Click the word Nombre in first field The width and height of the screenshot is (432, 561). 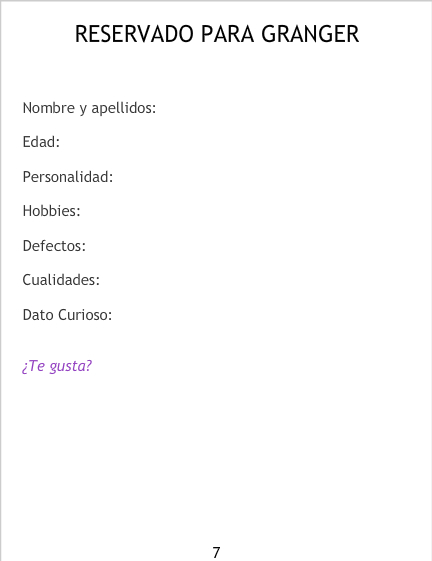(49, 108)
